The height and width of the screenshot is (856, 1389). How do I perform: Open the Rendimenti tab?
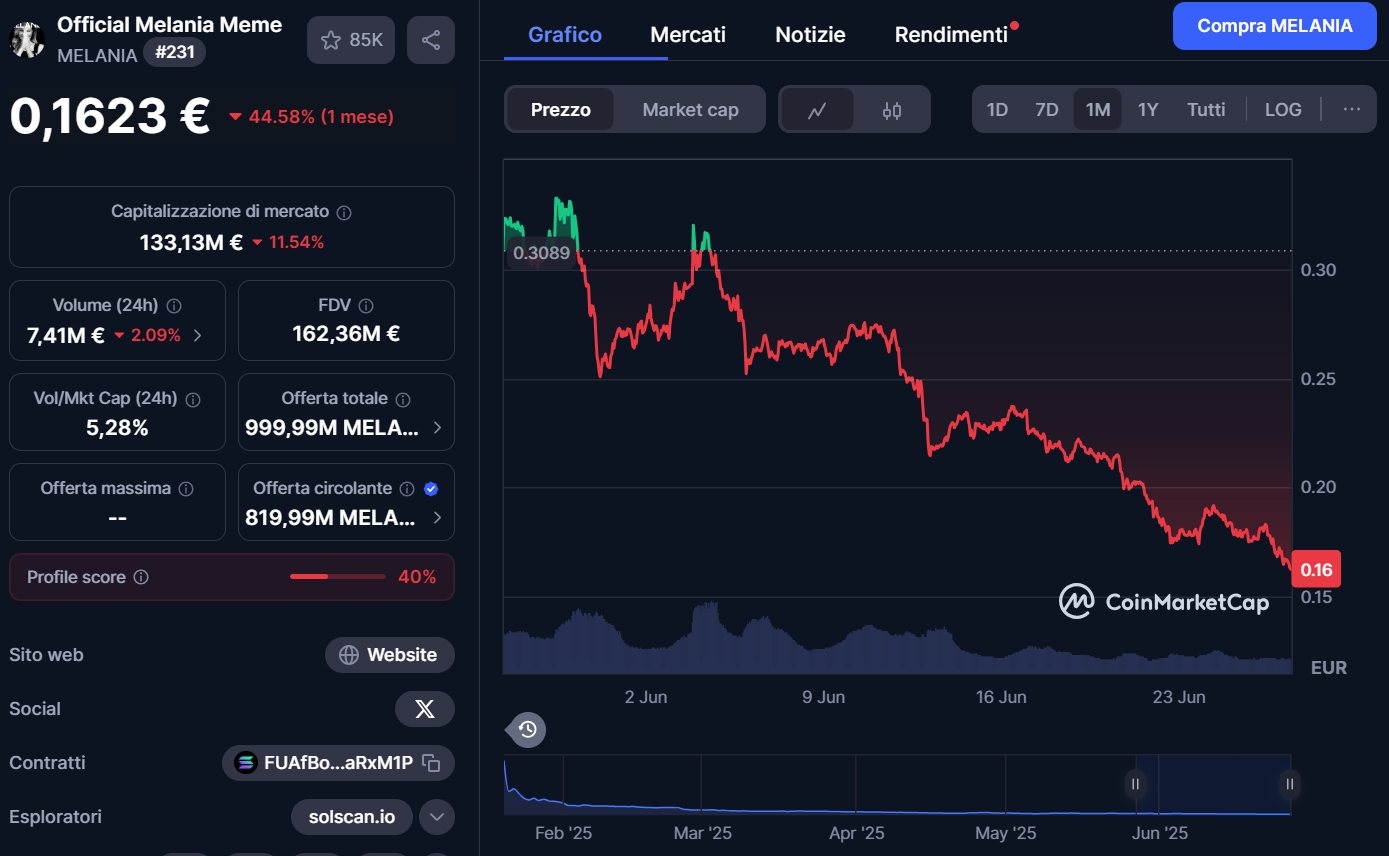[951, 34]
